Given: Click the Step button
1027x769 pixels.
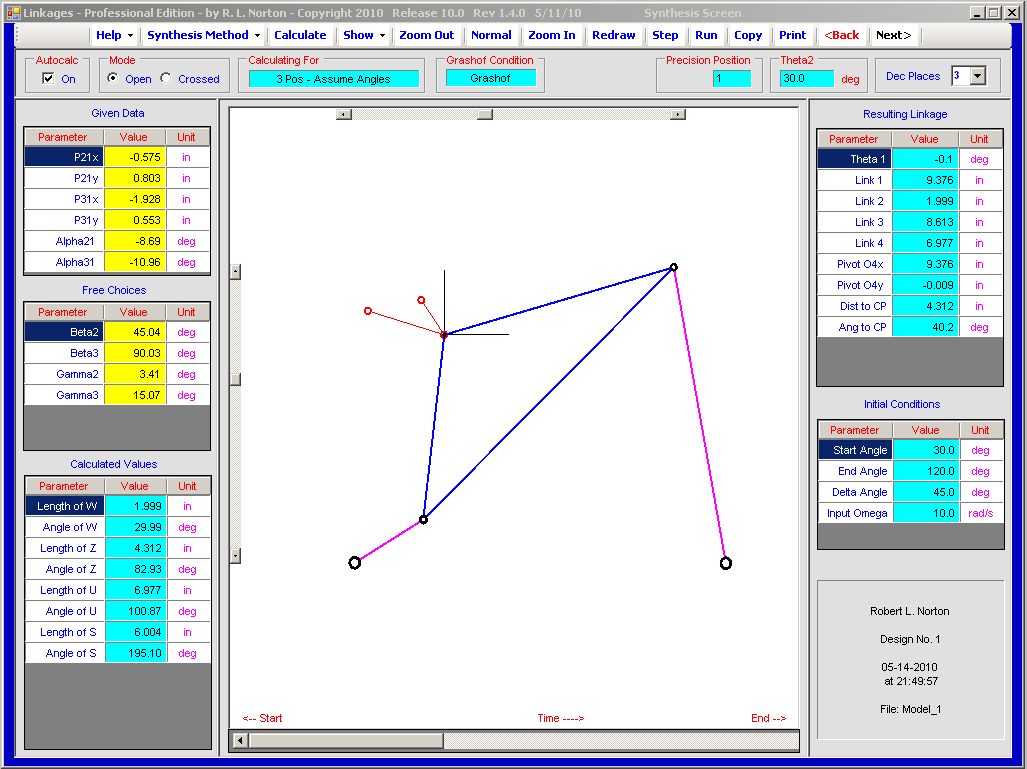Looking at the screenshot, I should click(x=665, y=35).
